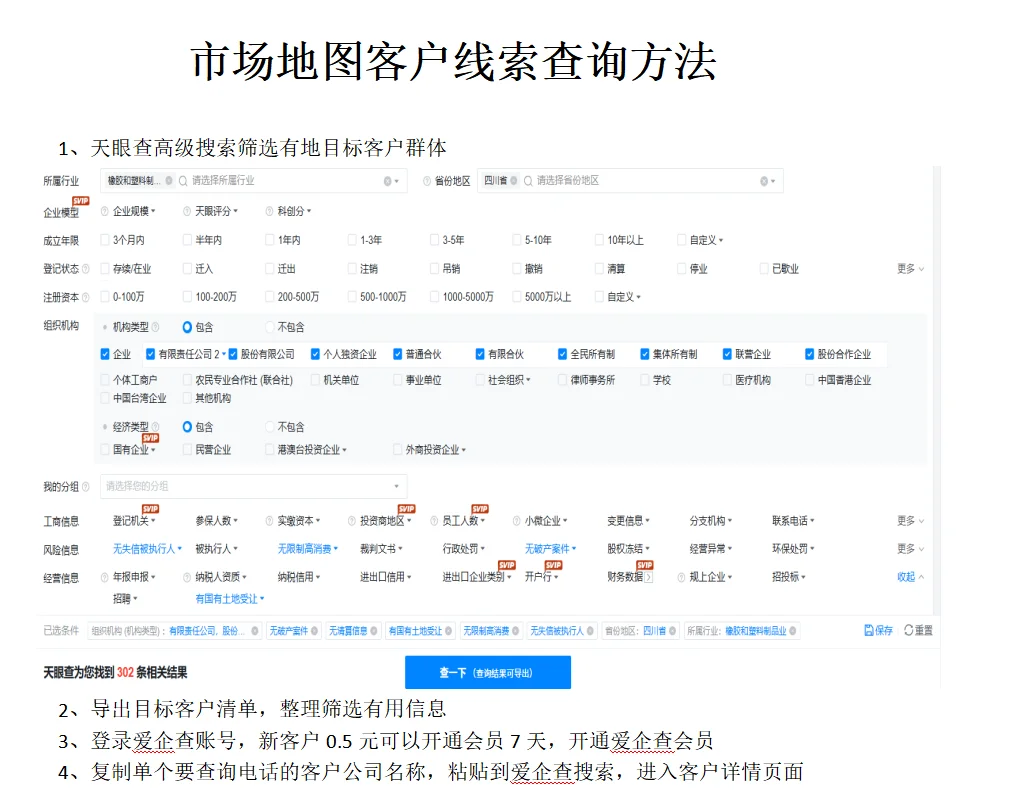This screenshot has height=795, width=1019.
Task: Clear the 所属行业 field with its x icon
Action: (387, 181)
